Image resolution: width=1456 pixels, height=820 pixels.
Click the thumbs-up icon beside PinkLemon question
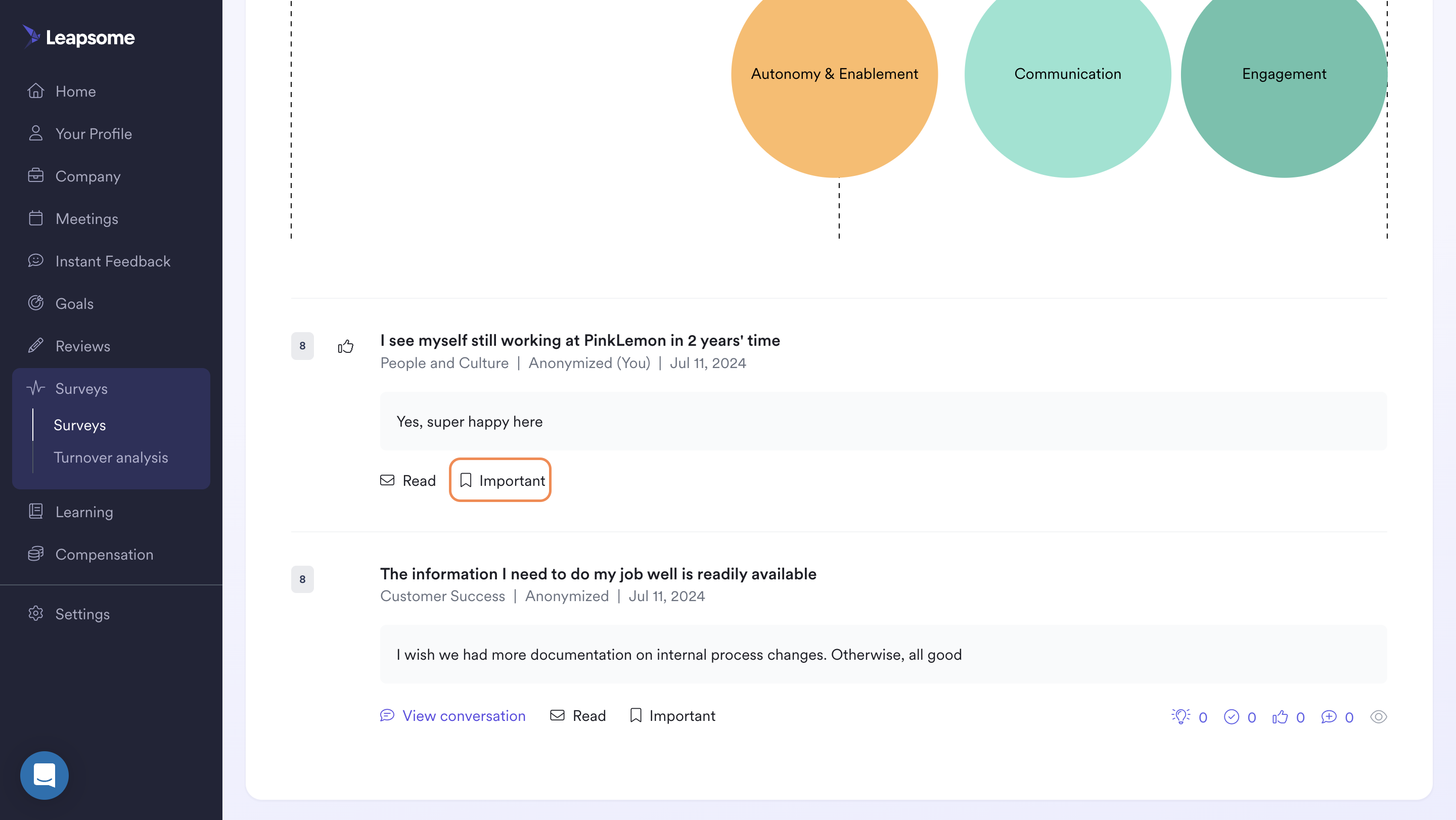click(345, 346)
